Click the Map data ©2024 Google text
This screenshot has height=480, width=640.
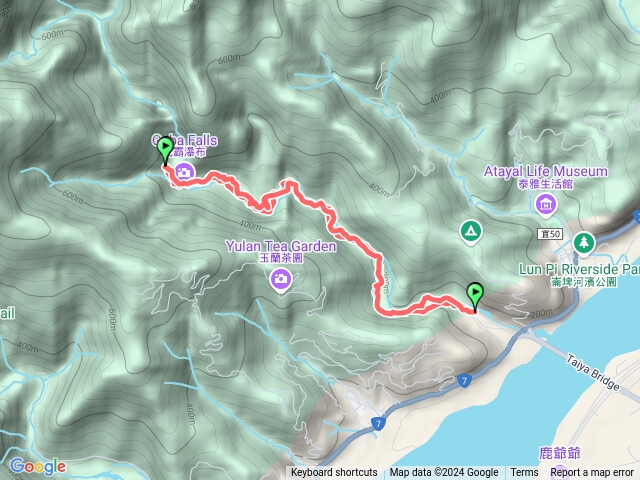[444, 473]
